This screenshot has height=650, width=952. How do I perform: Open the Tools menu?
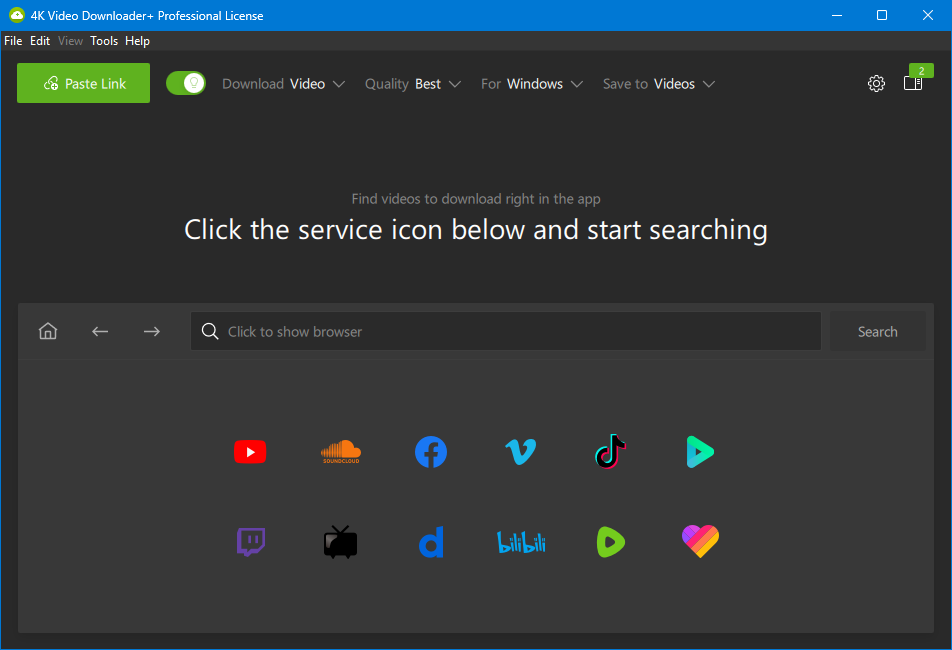coord(104,41)
